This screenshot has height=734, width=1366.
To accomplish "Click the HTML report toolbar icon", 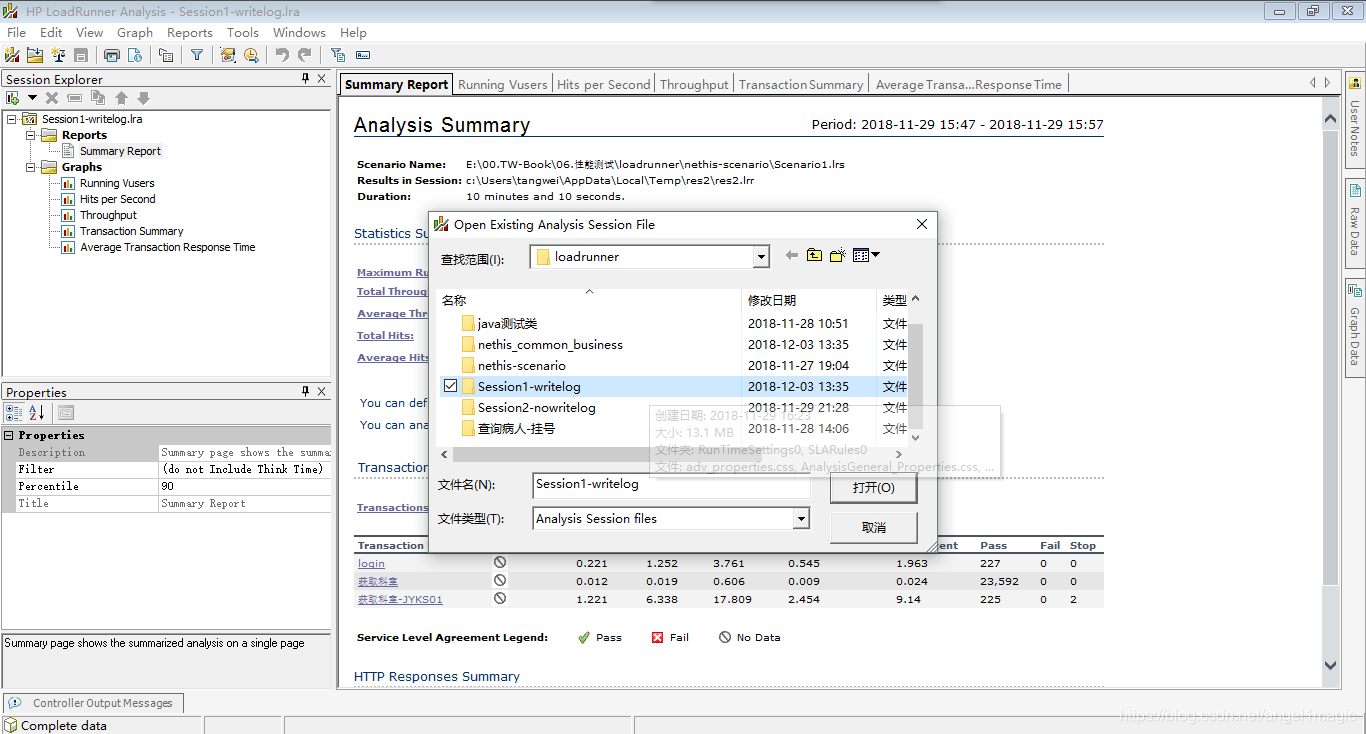I will click(x=135, y=55).
